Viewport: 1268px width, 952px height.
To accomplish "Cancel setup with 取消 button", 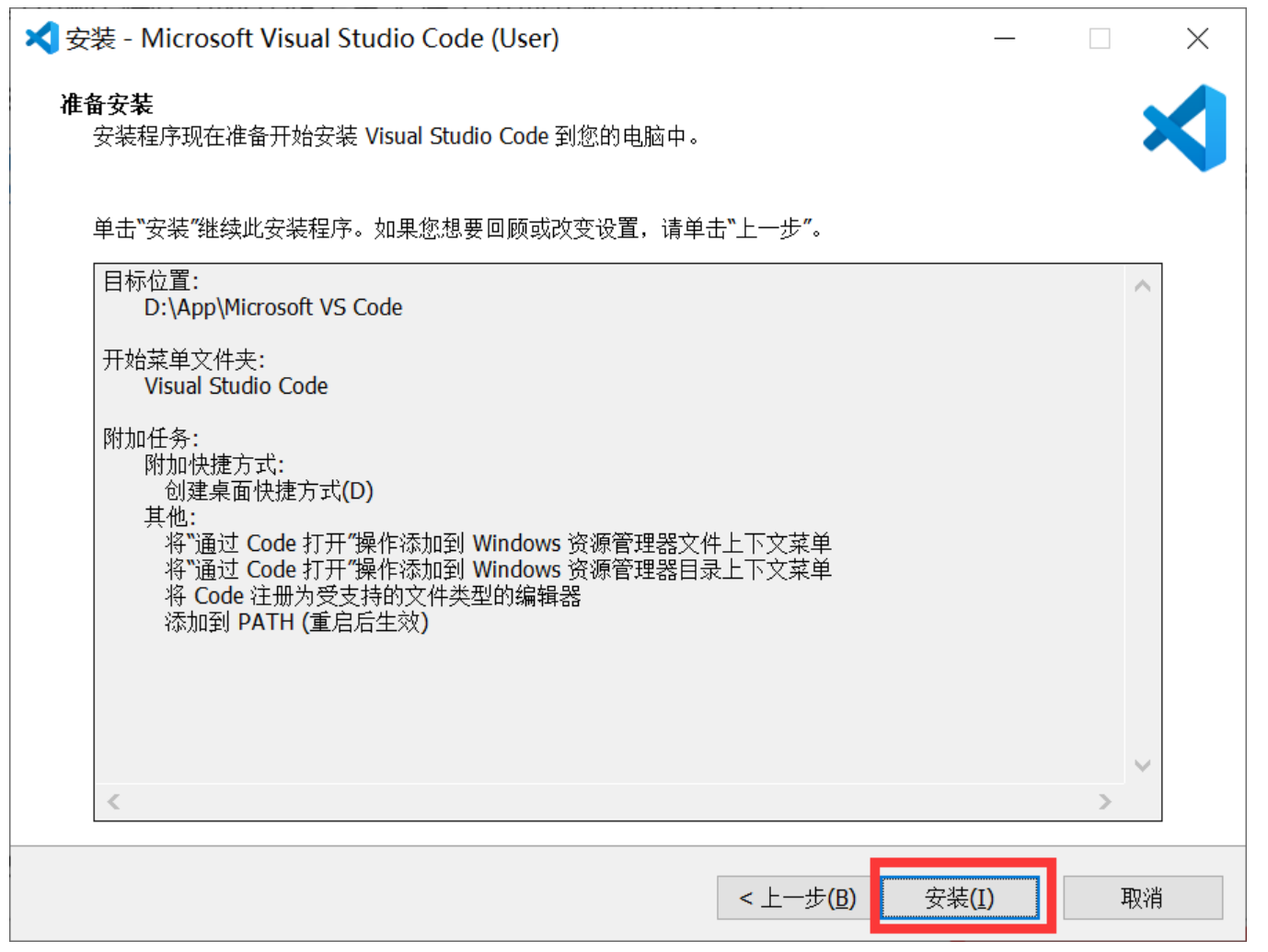I will [x=1143, y=898].
